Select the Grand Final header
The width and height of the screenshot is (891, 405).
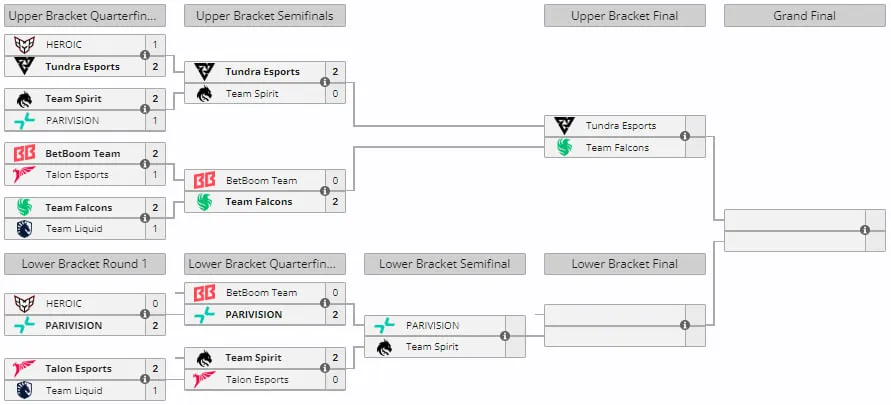click(805, 16)
